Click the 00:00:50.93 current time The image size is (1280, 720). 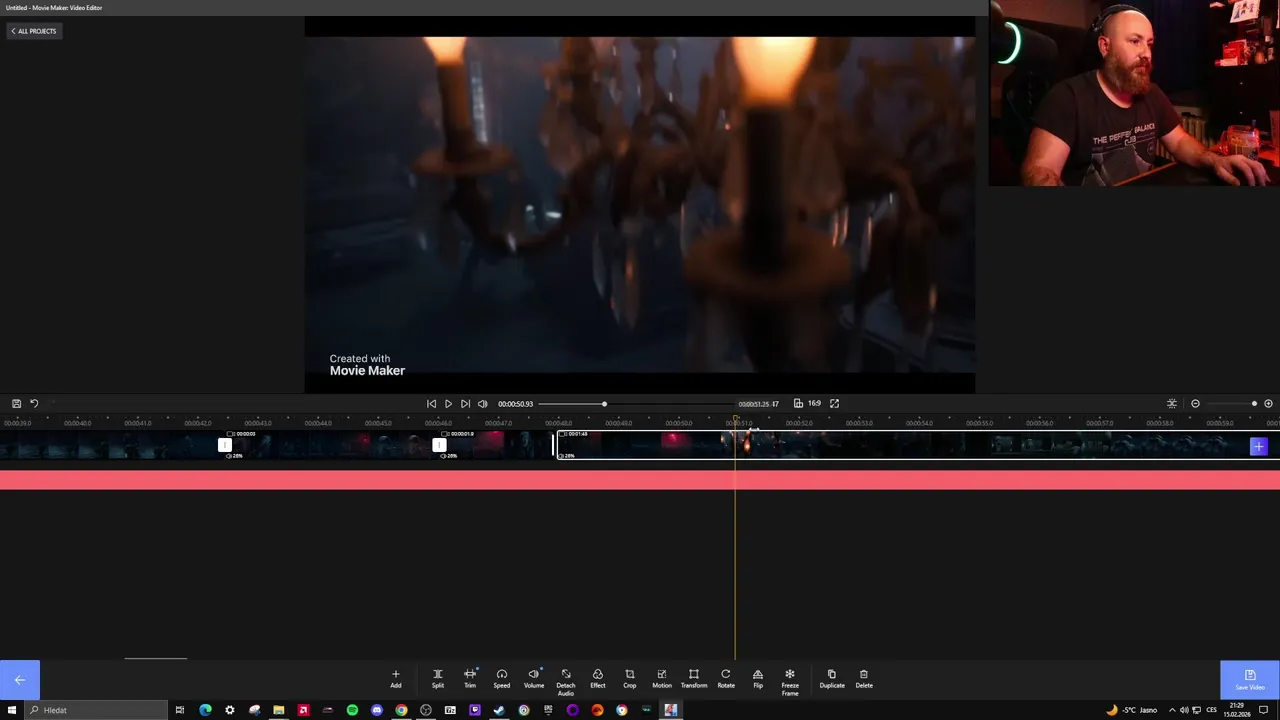pos(515,404)
